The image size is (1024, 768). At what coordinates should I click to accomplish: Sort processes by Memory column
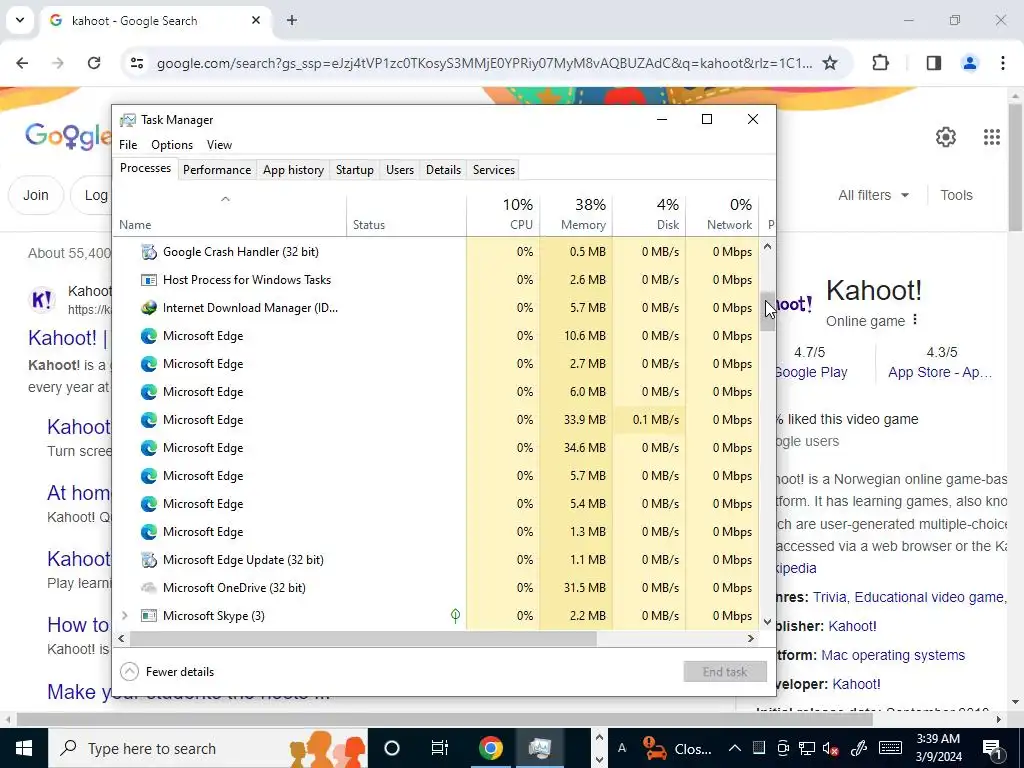click(x=576, y=214)
